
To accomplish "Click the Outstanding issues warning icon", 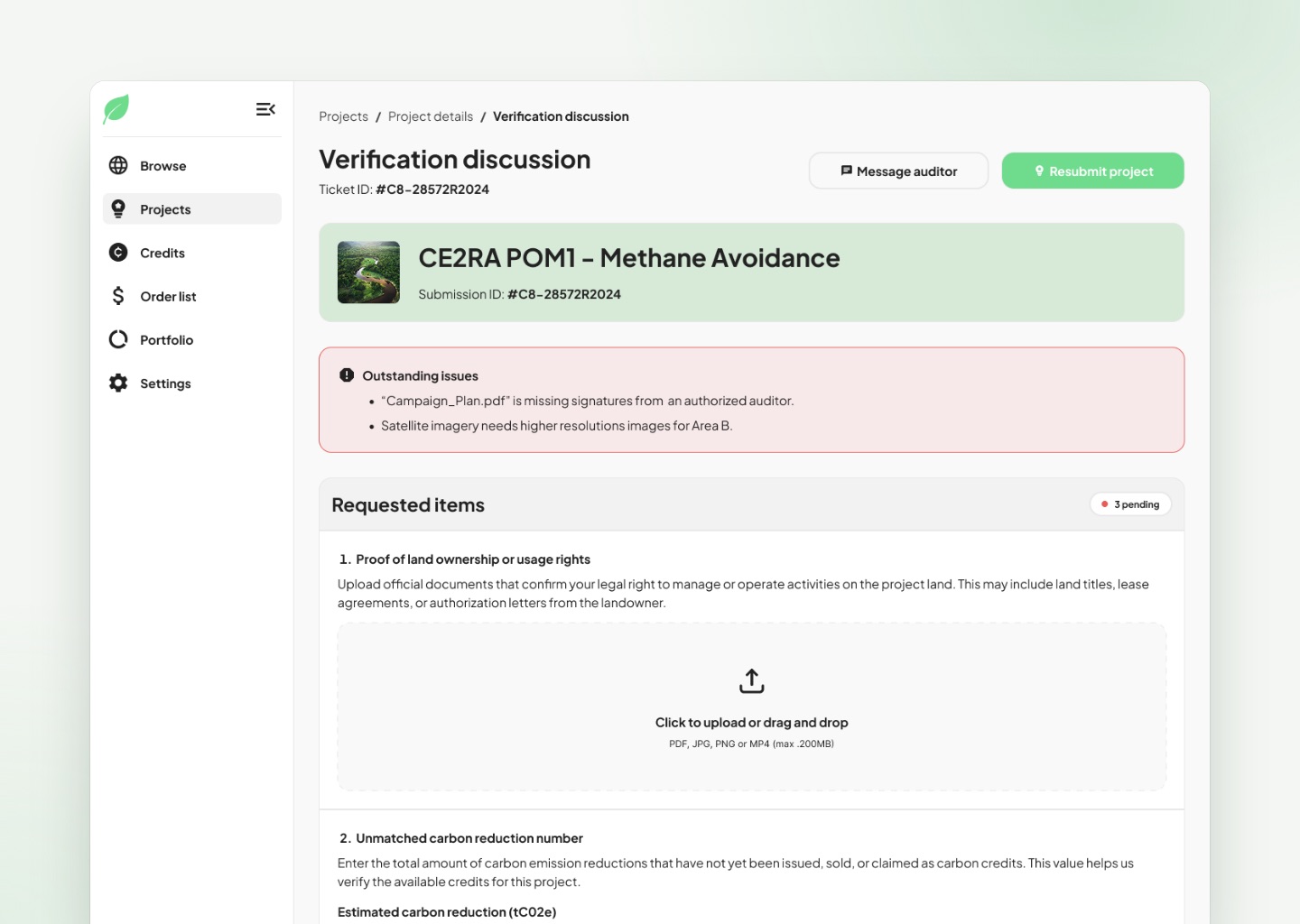I will (x=347, y=375).
